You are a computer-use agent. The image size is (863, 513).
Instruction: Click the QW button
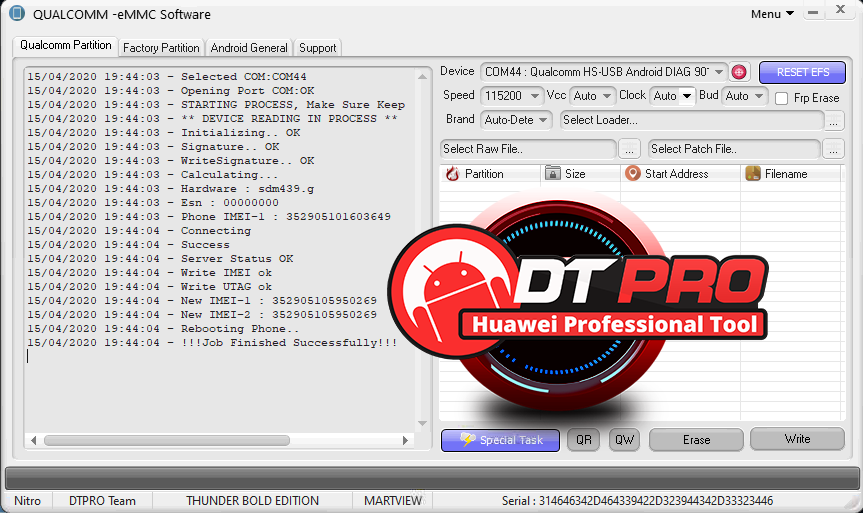[624, 440]
